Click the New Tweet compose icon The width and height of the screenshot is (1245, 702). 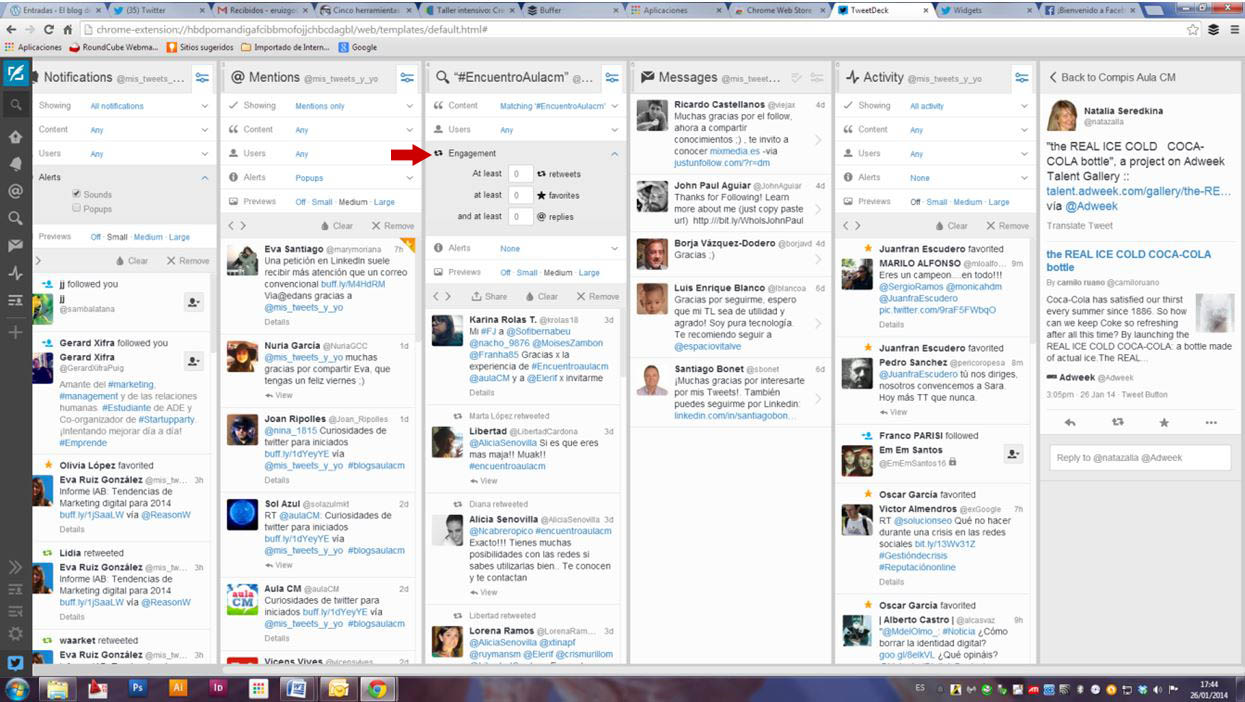[x=16, y=75]
